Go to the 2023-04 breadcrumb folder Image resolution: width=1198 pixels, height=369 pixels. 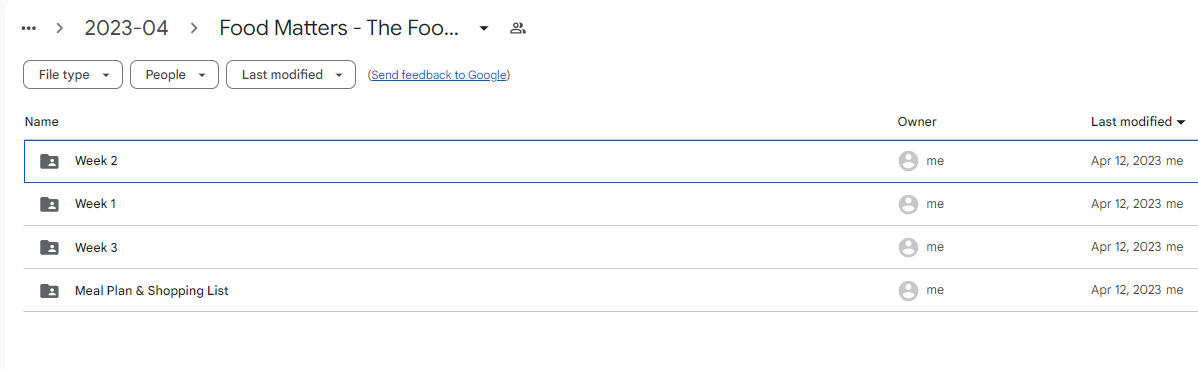126,28
